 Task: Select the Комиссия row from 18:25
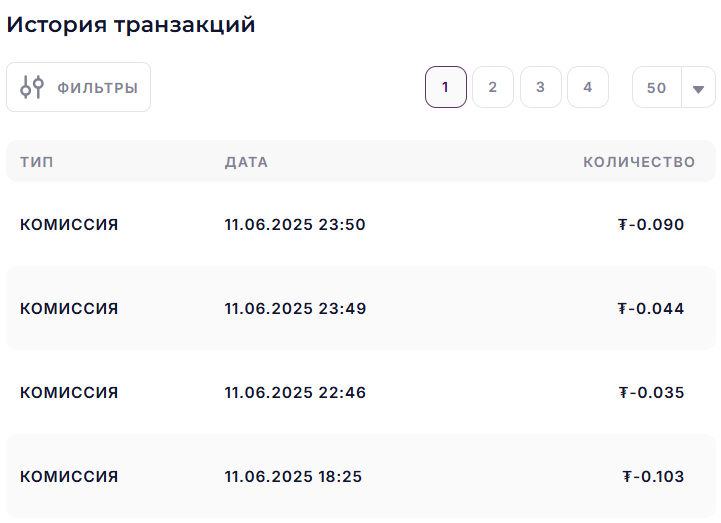361,476
